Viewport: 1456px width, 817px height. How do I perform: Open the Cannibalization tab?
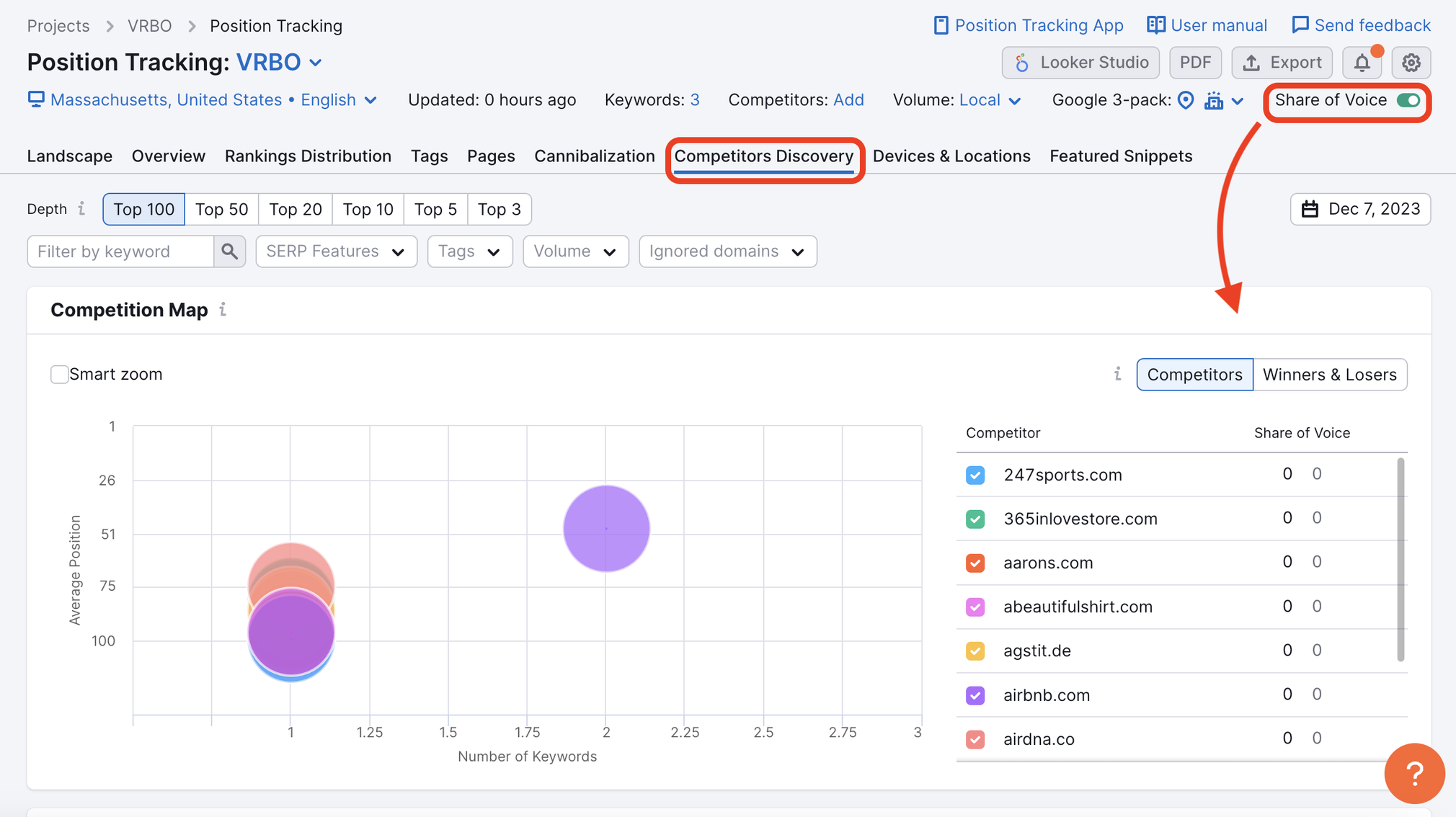[x=595, y=156]
